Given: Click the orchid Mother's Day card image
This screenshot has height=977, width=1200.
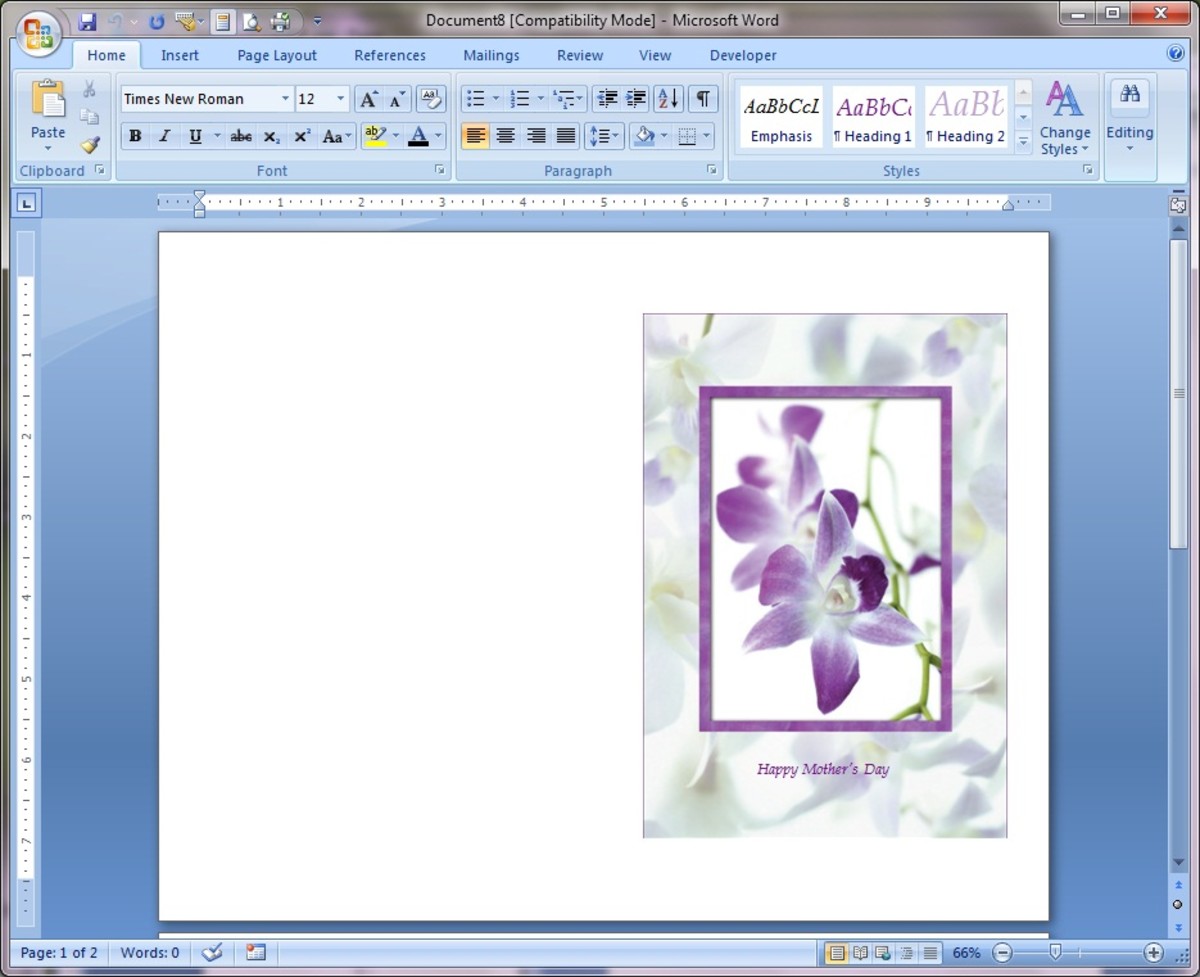Looking at the screenshot, I should coord(825,575).
